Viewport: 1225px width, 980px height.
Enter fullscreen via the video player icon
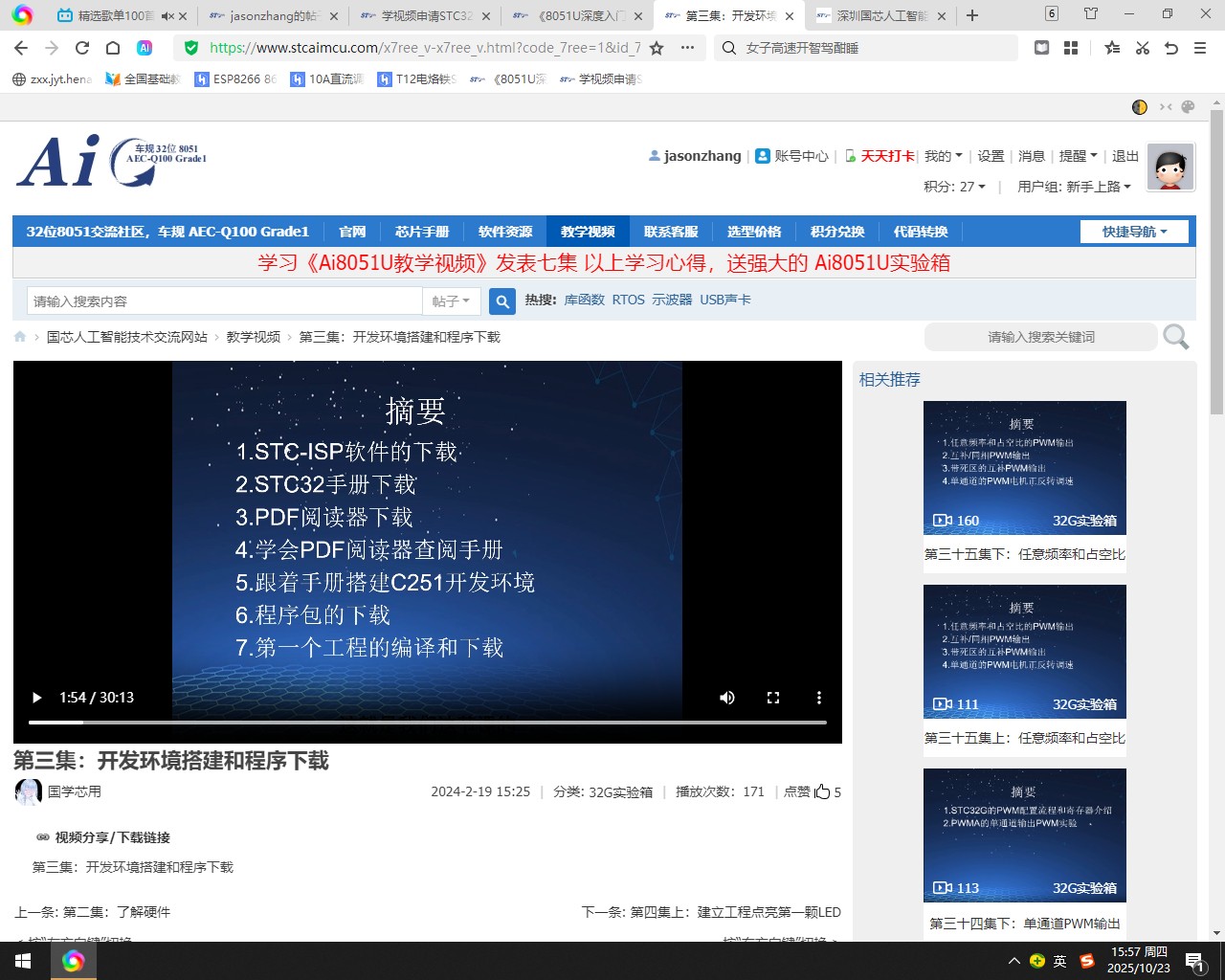pyautogui.click(x=773, y=698)
